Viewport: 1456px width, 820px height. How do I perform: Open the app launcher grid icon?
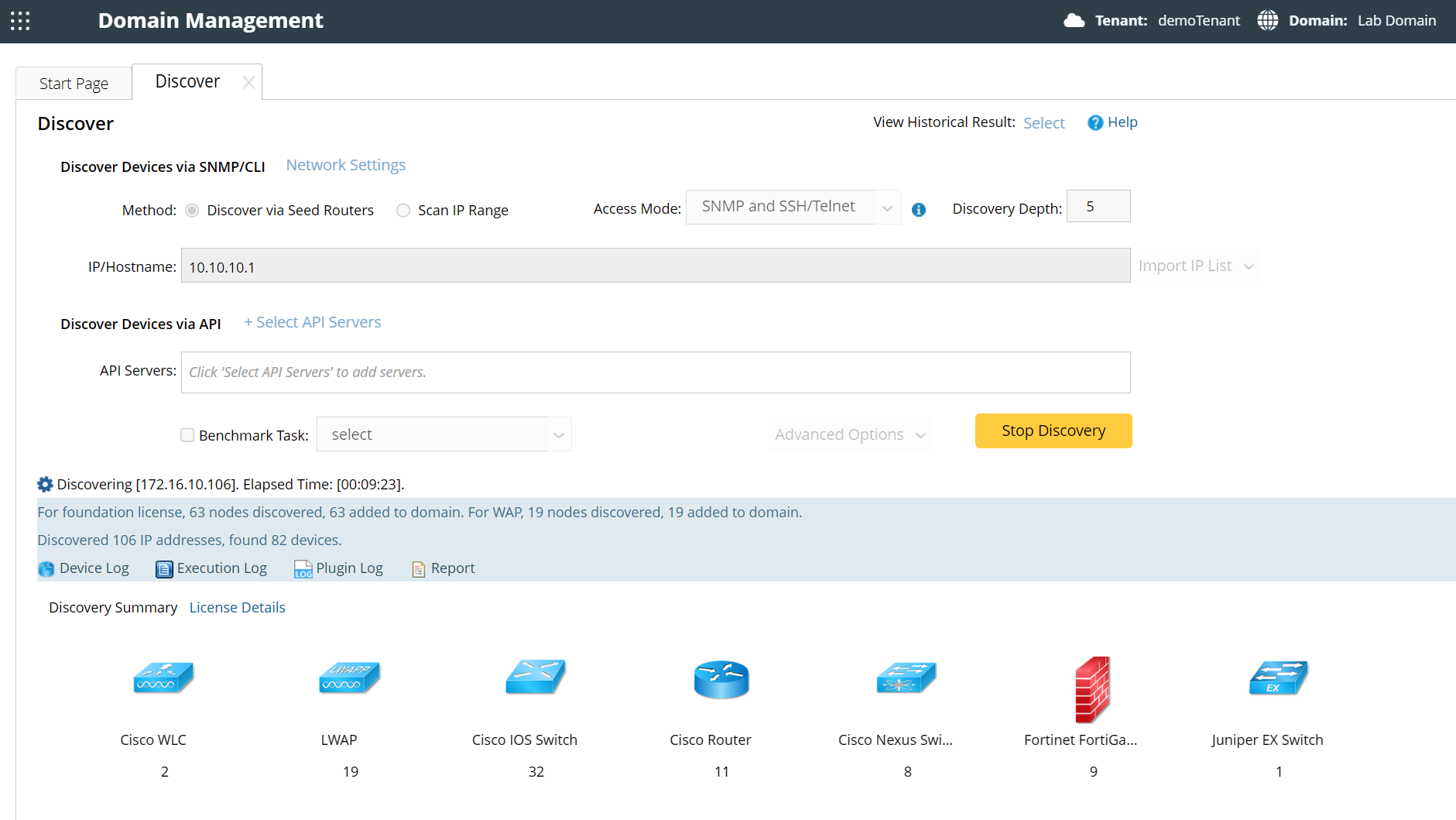pos(21,21)
